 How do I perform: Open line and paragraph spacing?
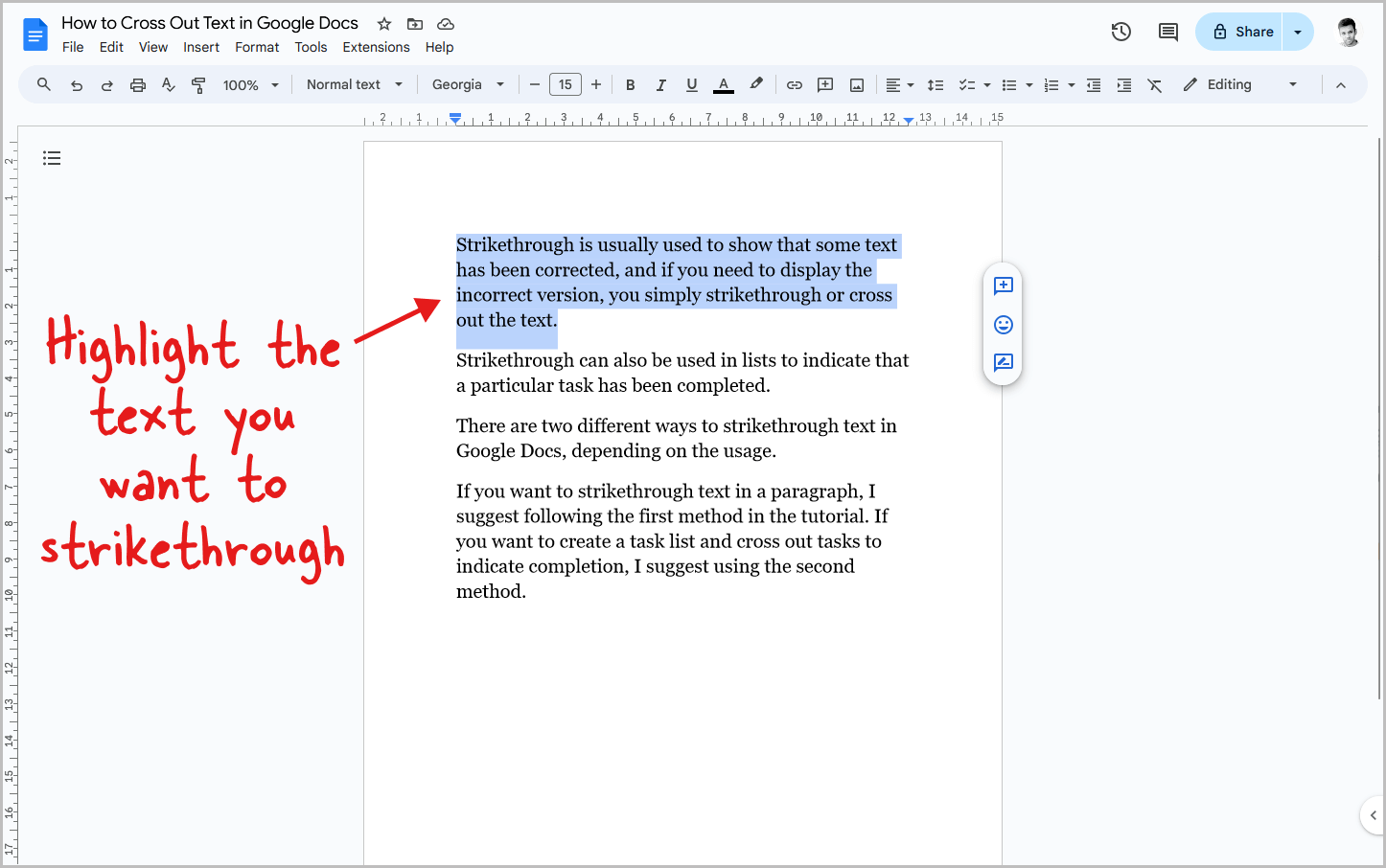click(x=936, y=85)
